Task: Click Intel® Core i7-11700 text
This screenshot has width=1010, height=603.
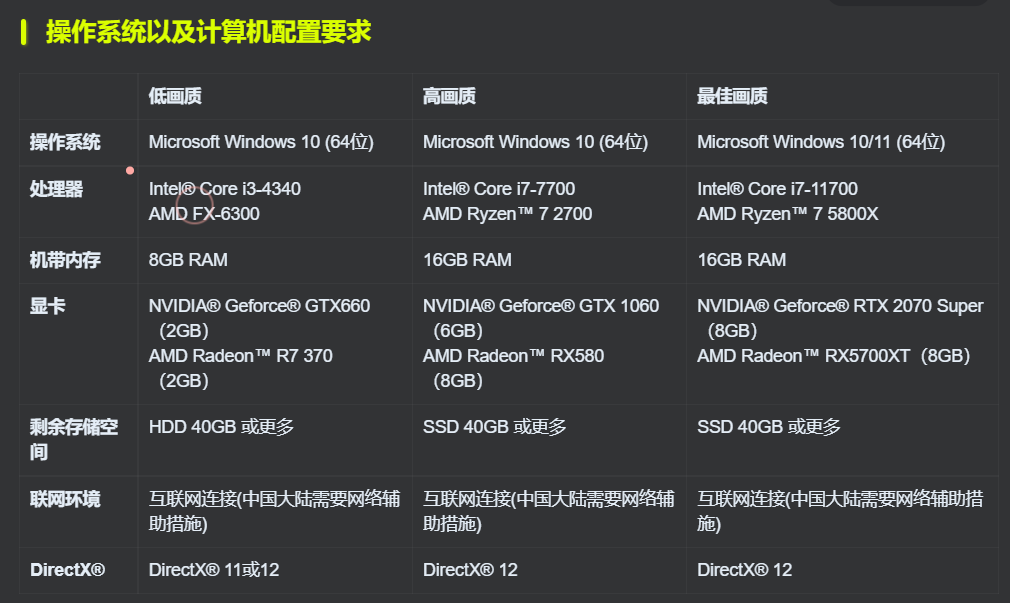Action: pyautogui.click(x=777, y=189)
